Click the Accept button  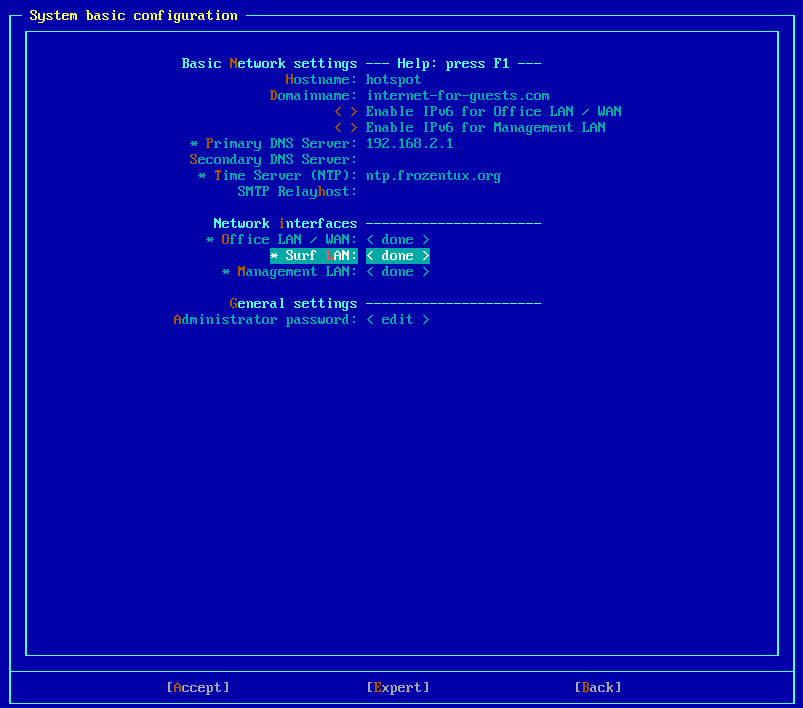pos(198,688)
